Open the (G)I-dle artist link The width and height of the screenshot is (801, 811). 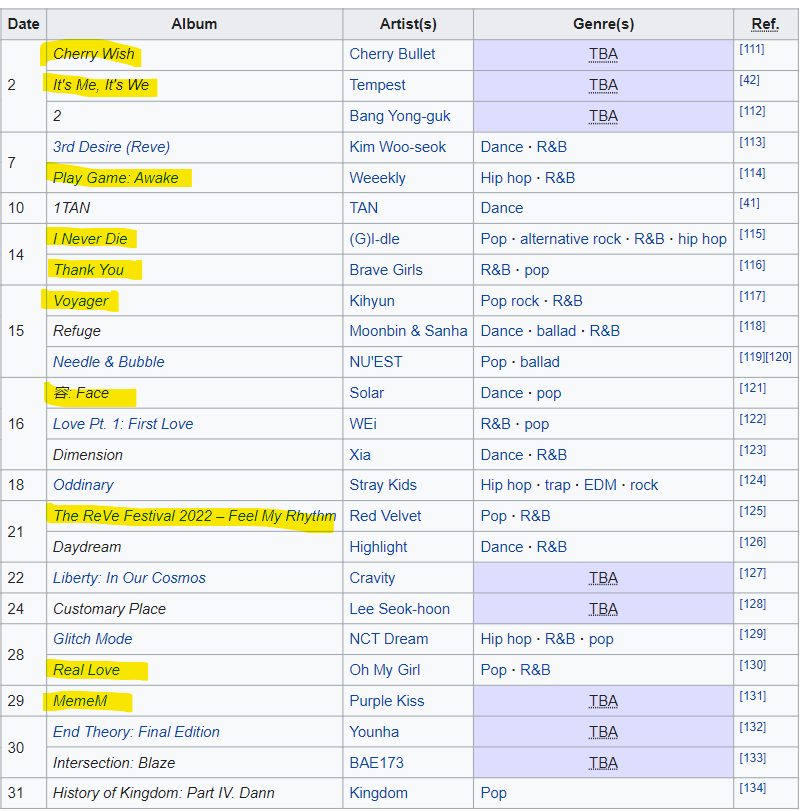pos(374,239)
